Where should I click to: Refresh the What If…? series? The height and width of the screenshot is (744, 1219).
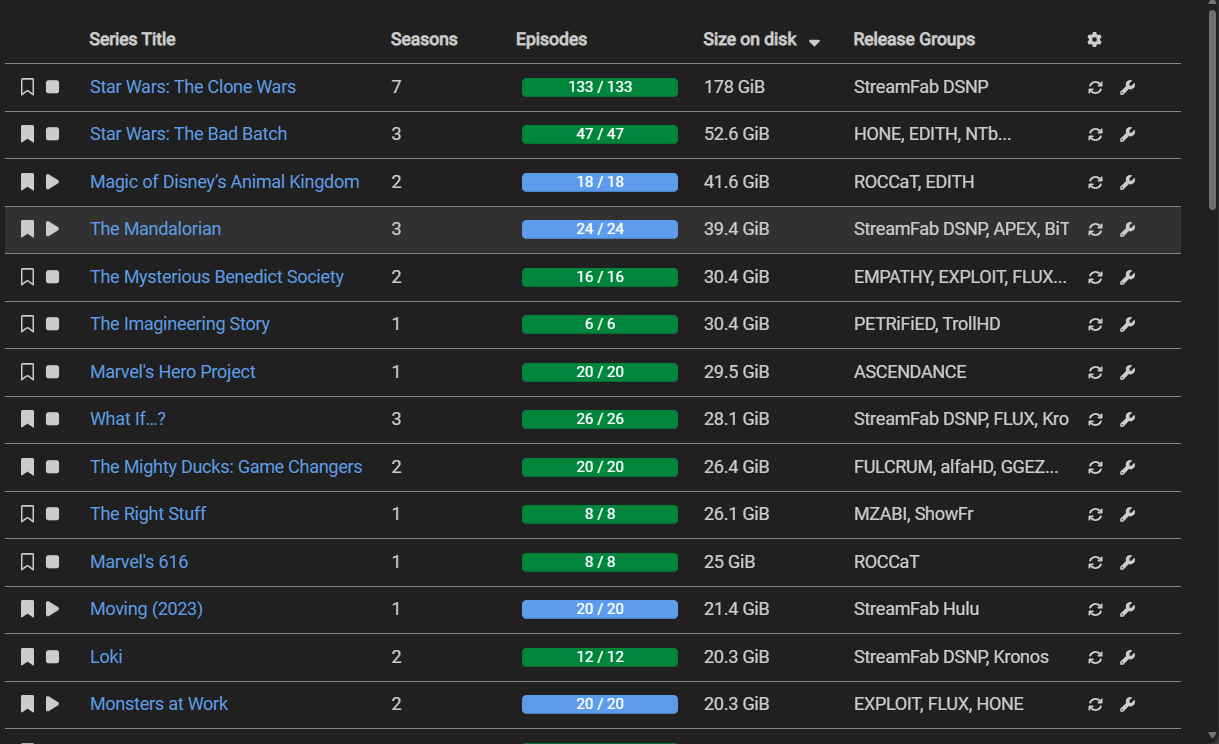[1095, 419]
